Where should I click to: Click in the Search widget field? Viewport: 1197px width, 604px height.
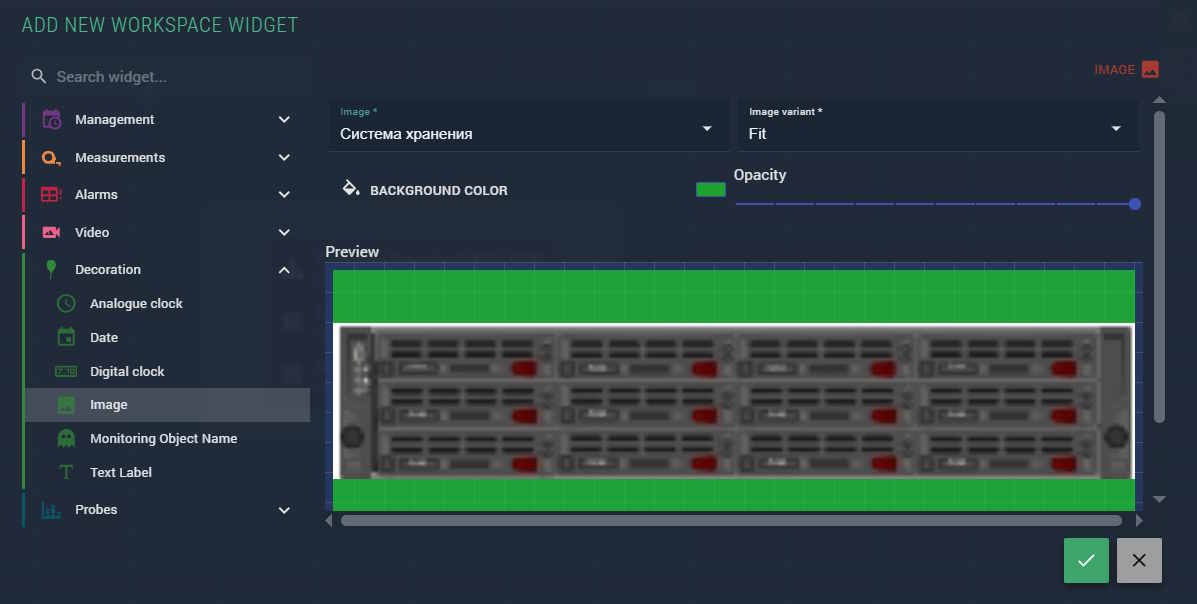(170, 77)
